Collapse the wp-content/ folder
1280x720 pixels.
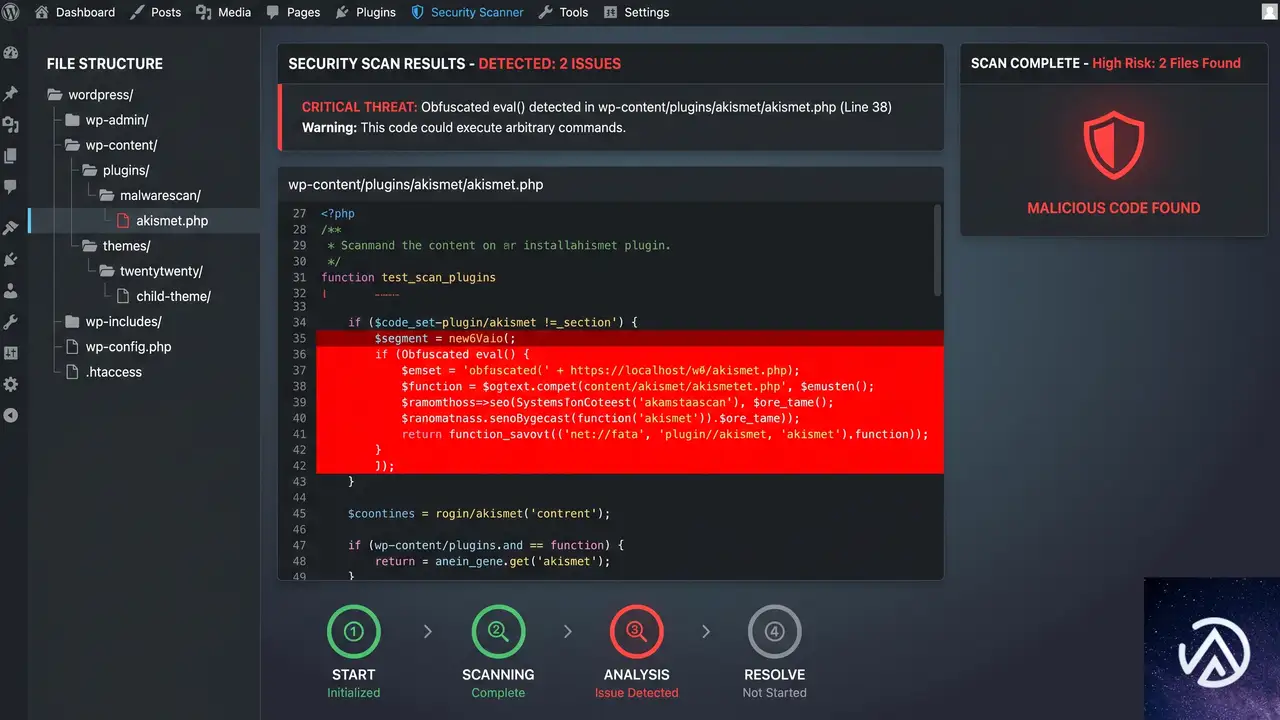[111, 145]
